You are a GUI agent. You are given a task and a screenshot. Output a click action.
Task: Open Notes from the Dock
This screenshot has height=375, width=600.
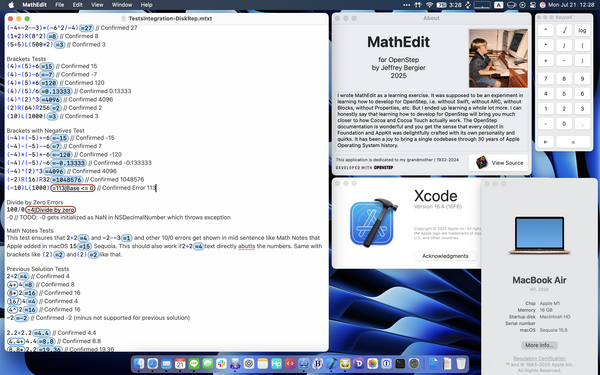pos(263,363)
